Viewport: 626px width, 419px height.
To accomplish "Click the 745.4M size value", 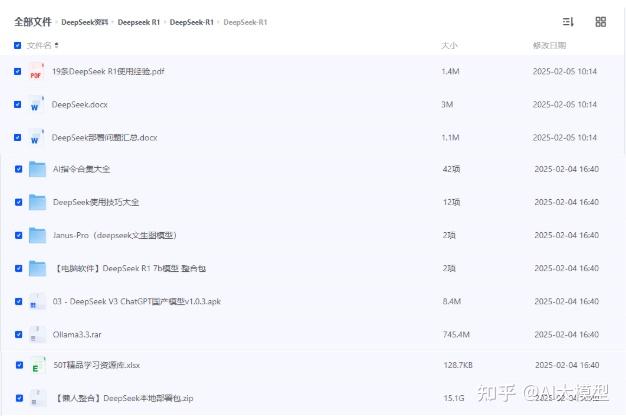I will 456,334.
